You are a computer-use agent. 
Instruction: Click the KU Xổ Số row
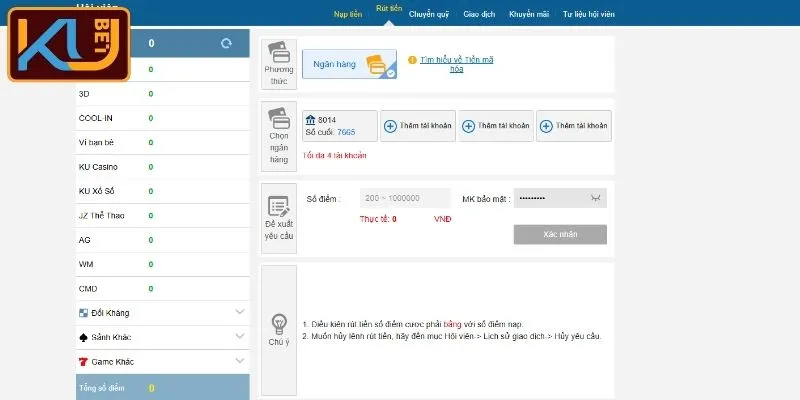point(163,191)
